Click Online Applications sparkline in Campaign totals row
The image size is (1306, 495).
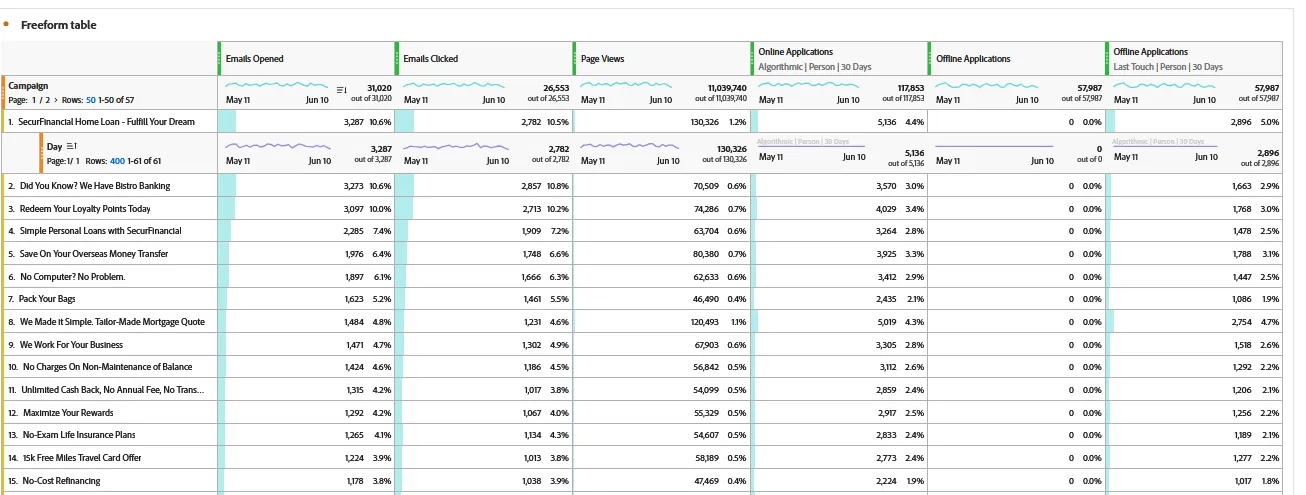(x=809, y=86)
